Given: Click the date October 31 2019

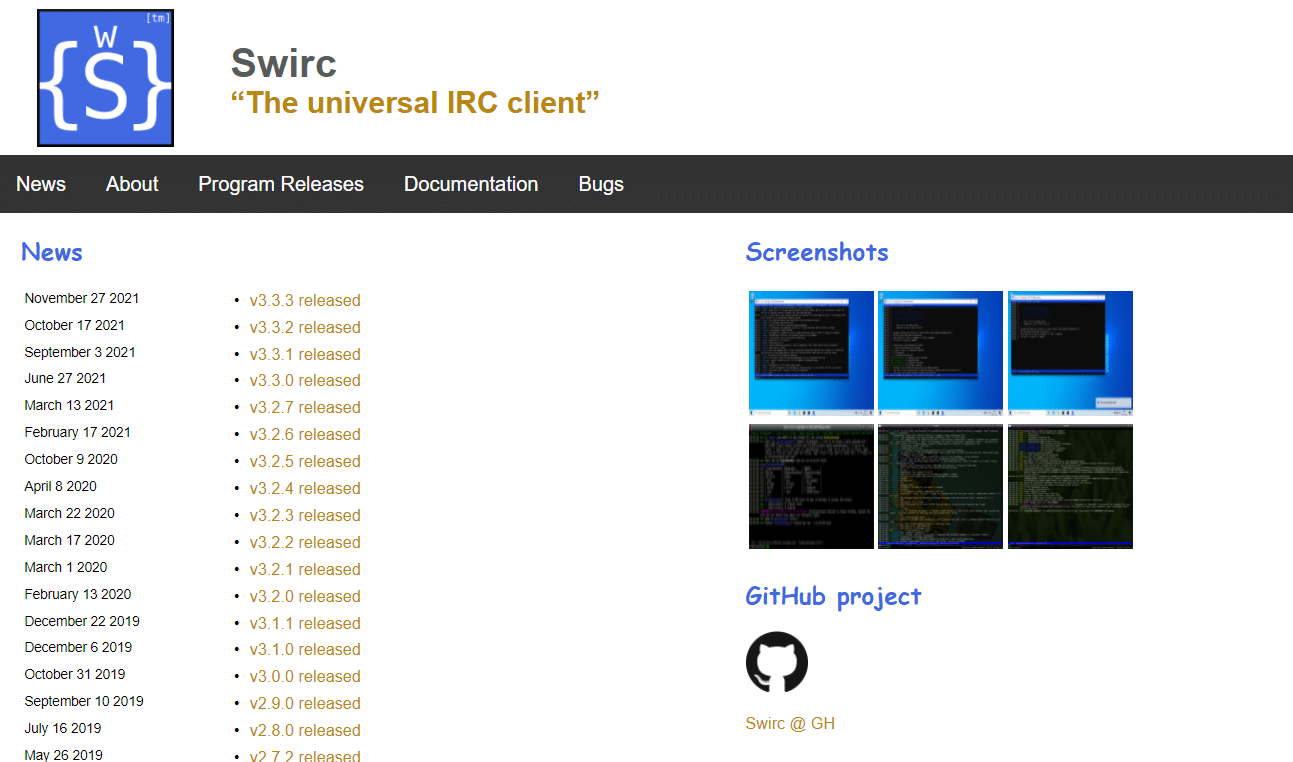Looking at the screenshot, I should pyautogui.click(x=75, y=674).
